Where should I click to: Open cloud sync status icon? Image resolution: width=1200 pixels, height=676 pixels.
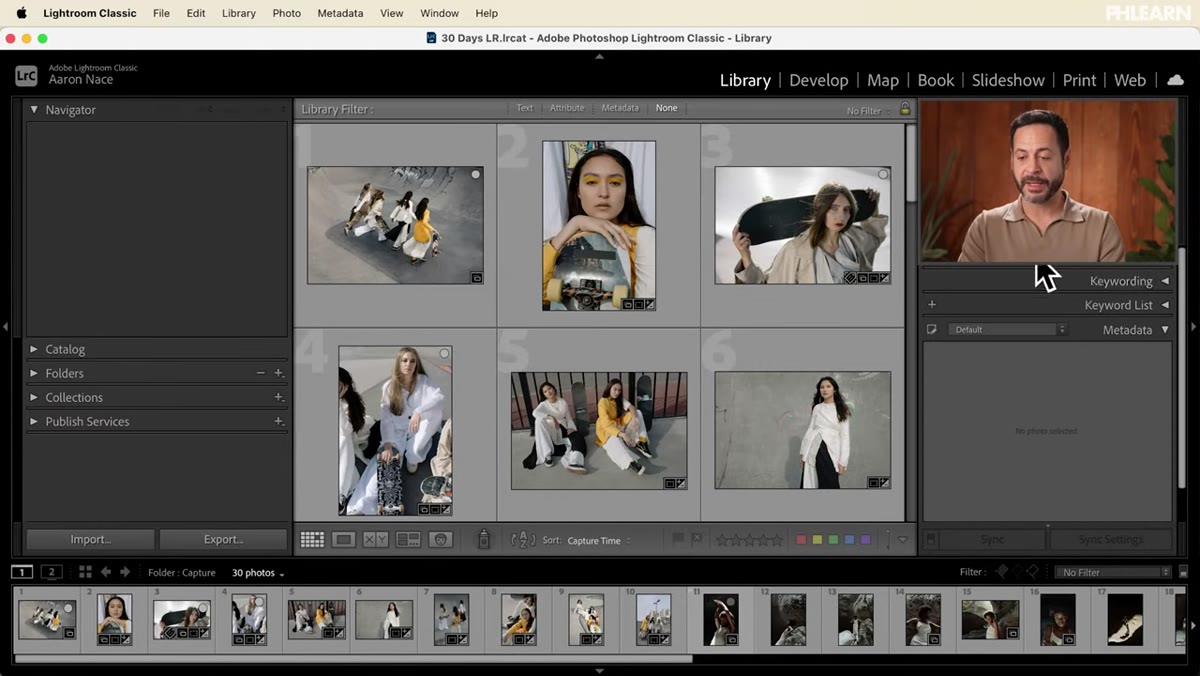tap(1175, 80)
